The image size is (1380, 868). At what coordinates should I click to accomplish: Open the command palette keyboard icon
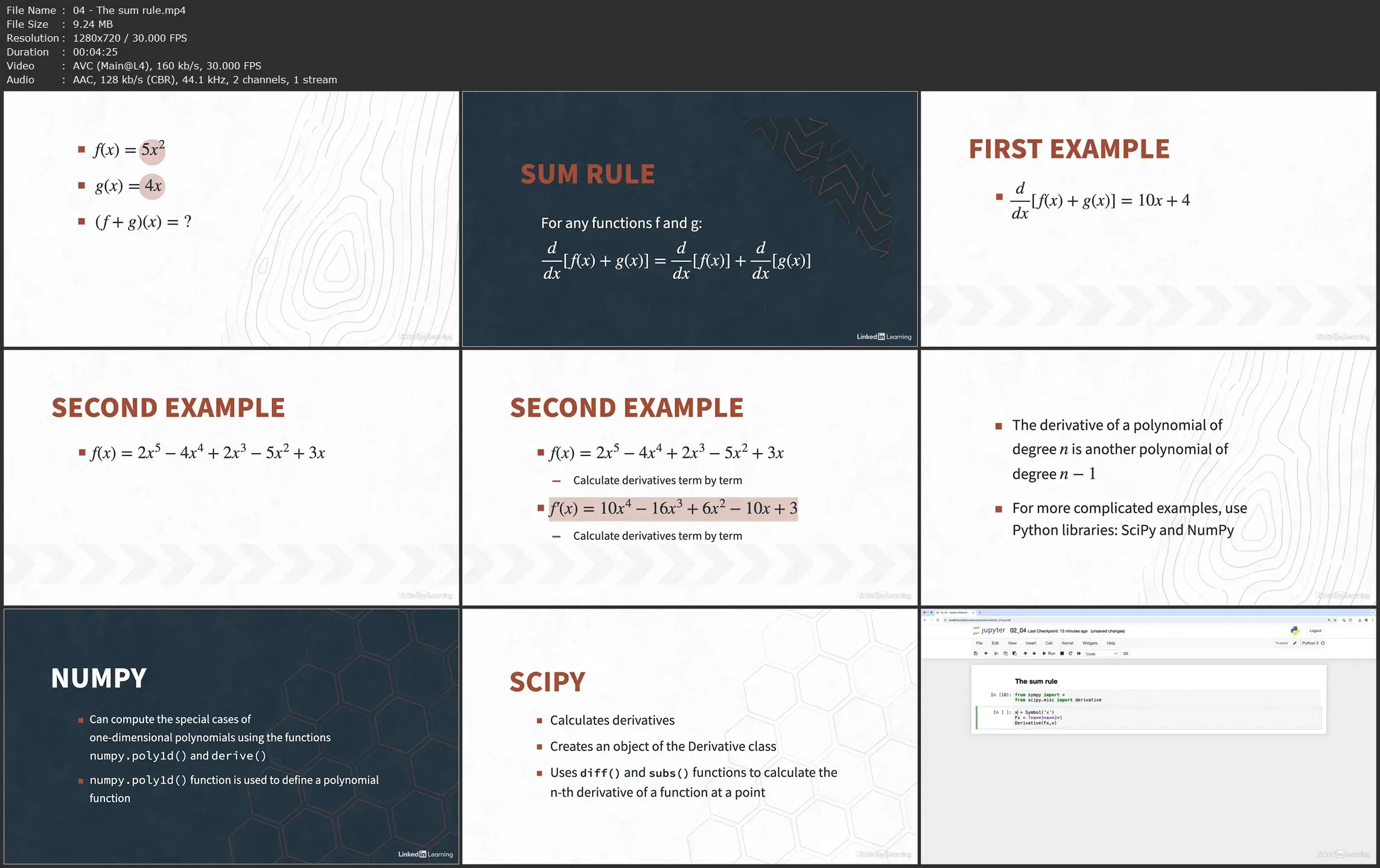pyautogui.click(x=1125, y=653)
